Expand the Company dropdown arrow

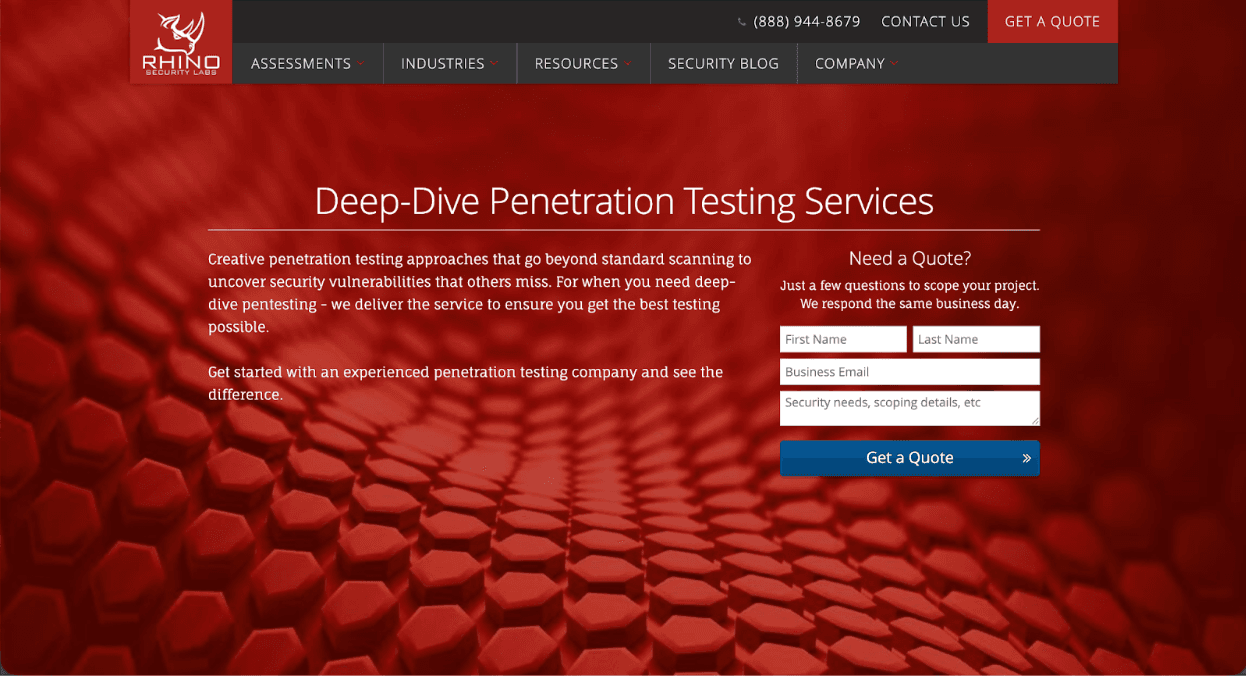click(x=895, y=64)
